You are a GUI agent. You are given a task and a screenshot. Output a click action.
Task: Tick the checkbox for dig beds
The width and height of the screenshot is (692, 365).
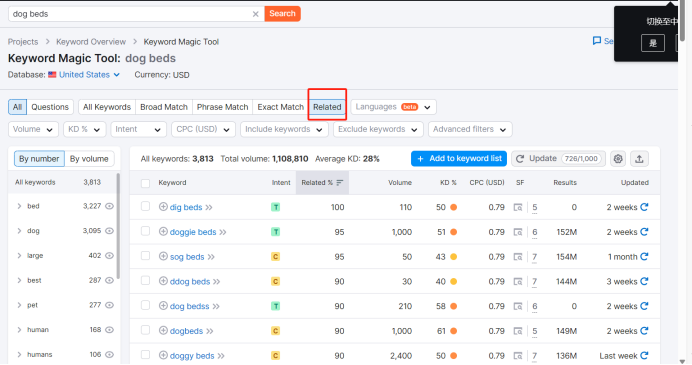[x=145, y=206]
